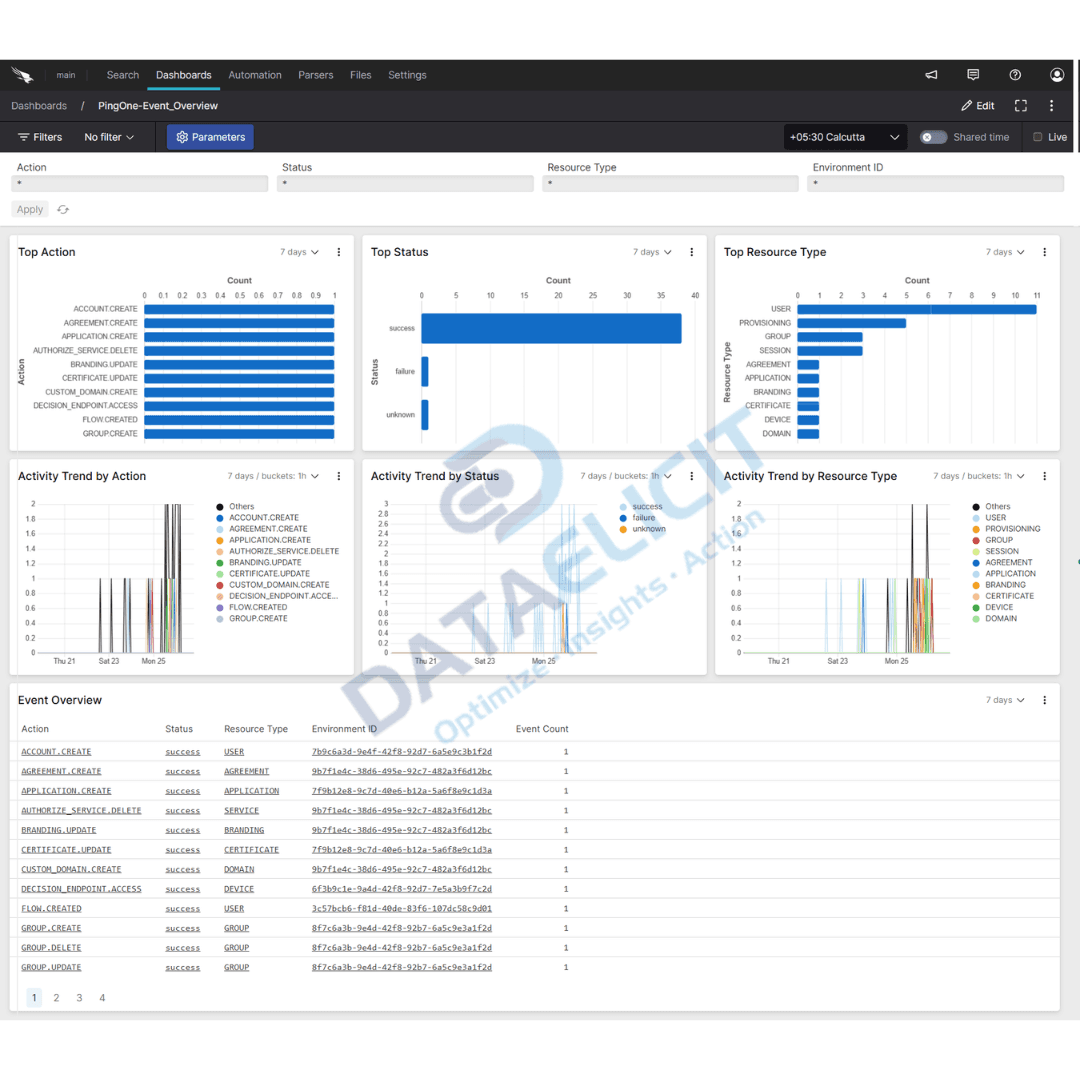Refresh using the icon next to Apply
The height and width of the screenshot is (1080, 1080).
(x=62, y=209)
